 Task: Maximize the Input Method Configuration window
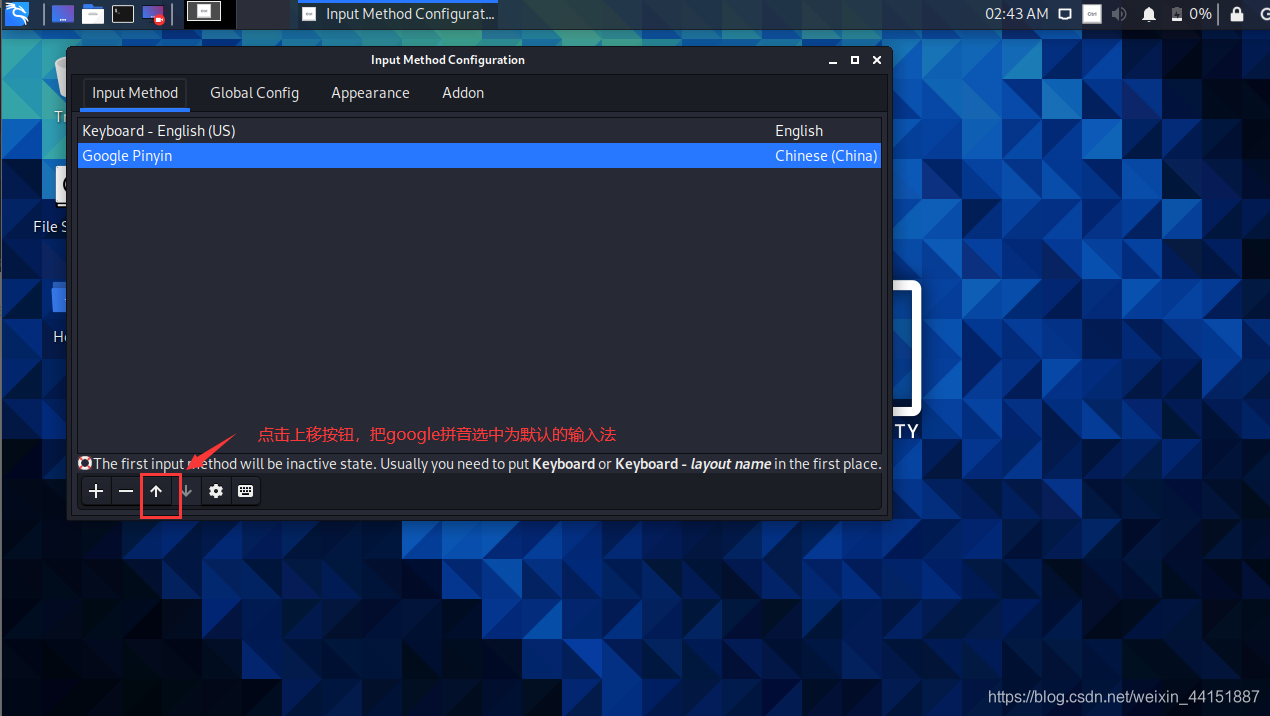point(855,60)
